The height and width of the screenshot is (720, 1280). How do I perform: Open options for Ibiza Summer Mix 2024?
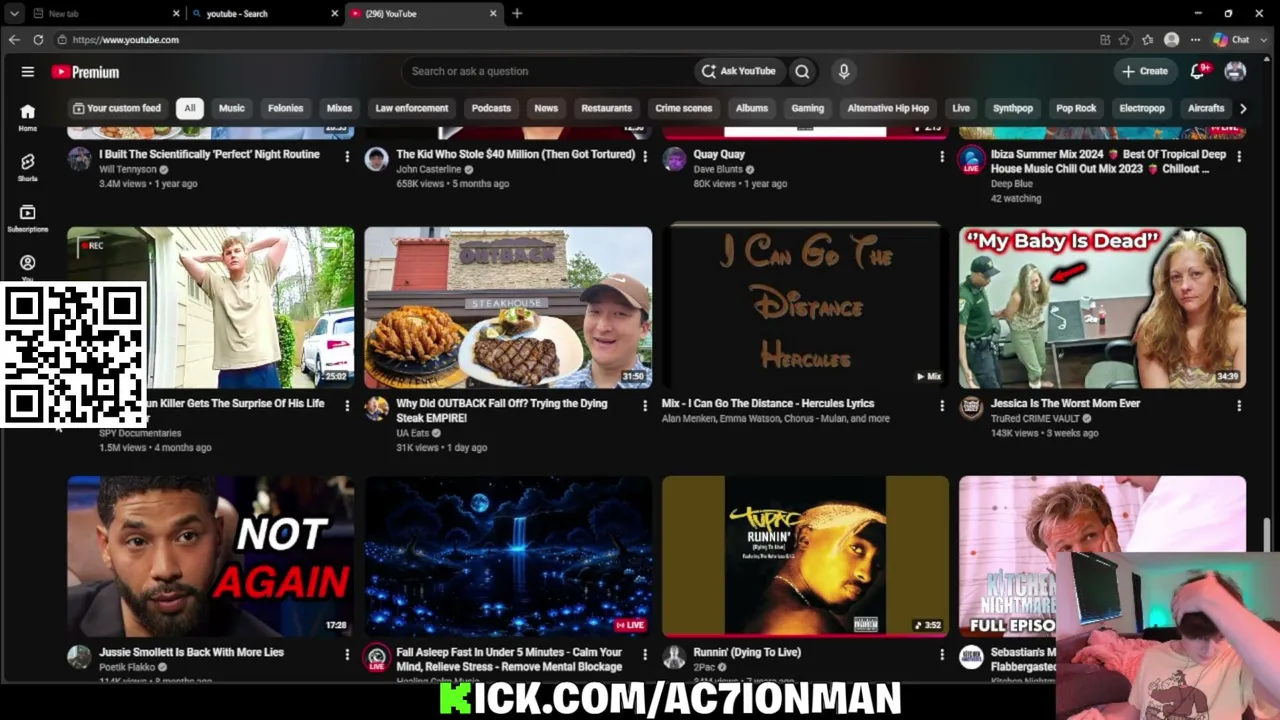1239,156
